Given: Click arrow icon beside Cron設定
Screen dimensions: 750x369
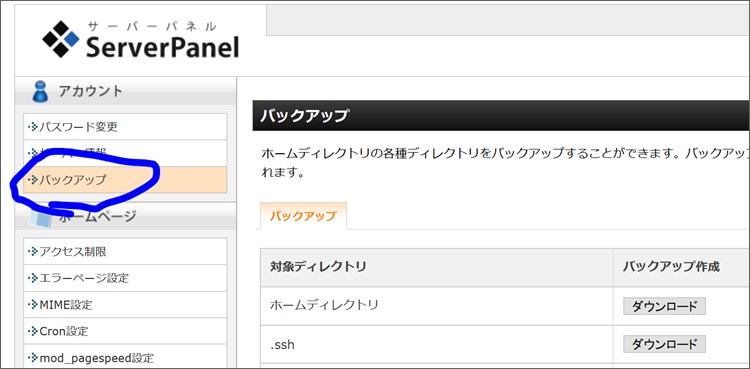Looking at the screenshot, I should click(33, 331).
